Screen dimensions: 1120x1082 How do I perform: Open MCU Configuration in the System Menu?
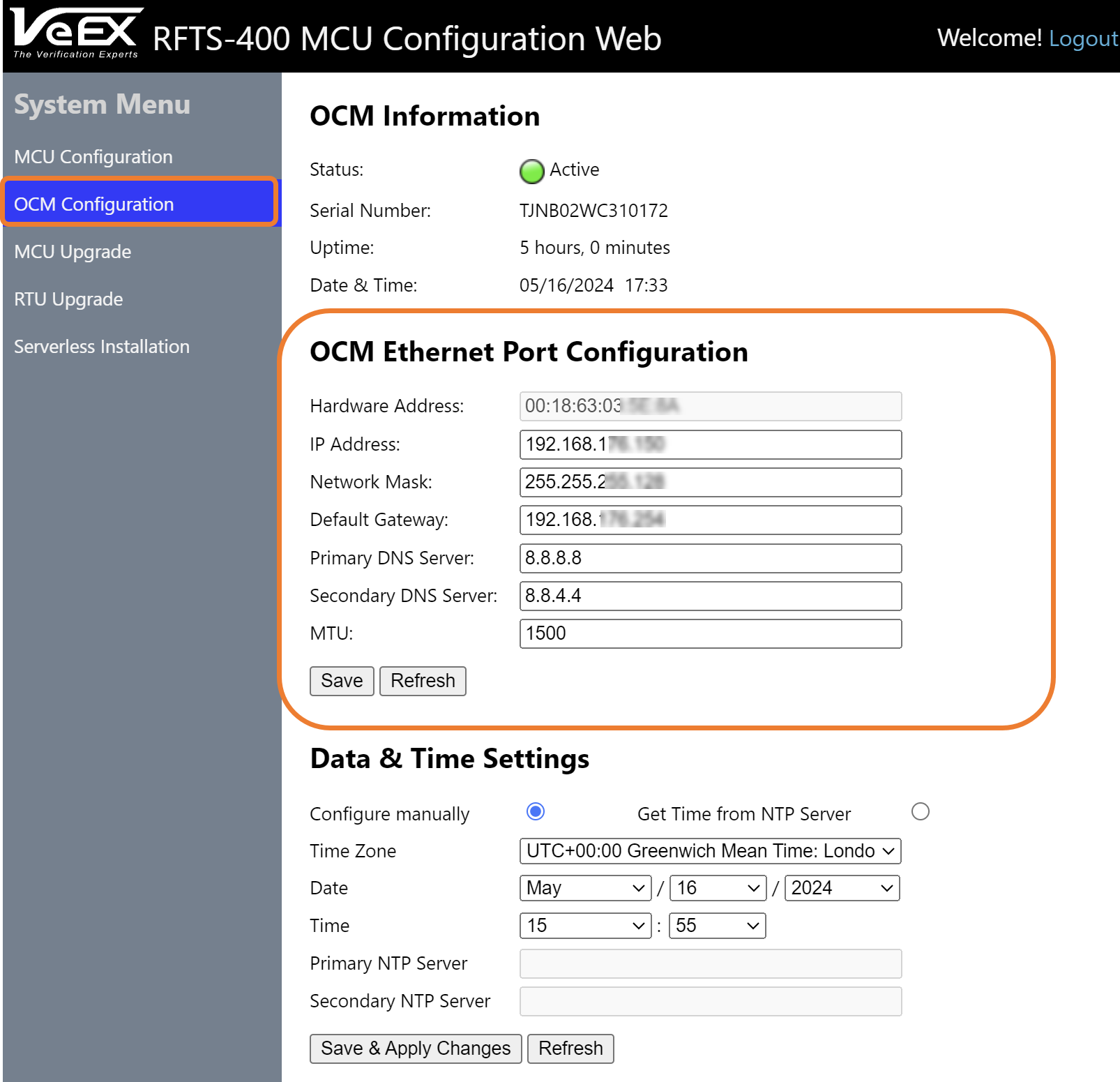93,157
